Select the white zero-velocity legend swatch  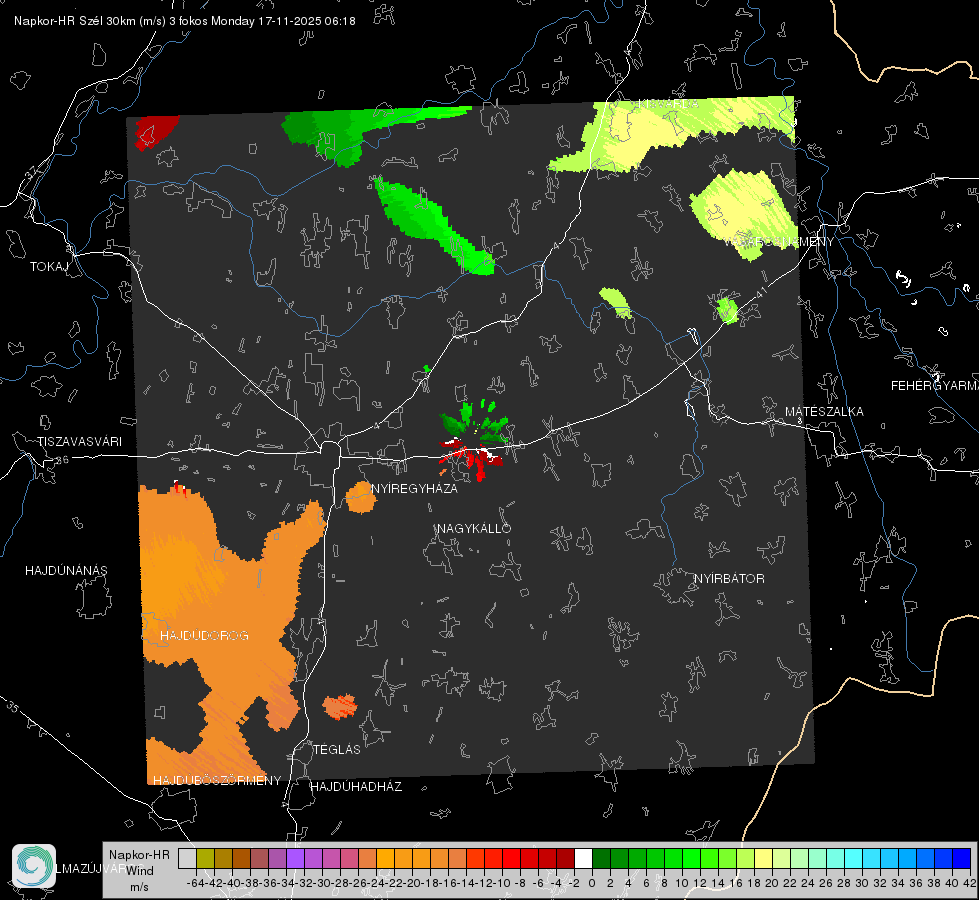click(x=583, y=858)
